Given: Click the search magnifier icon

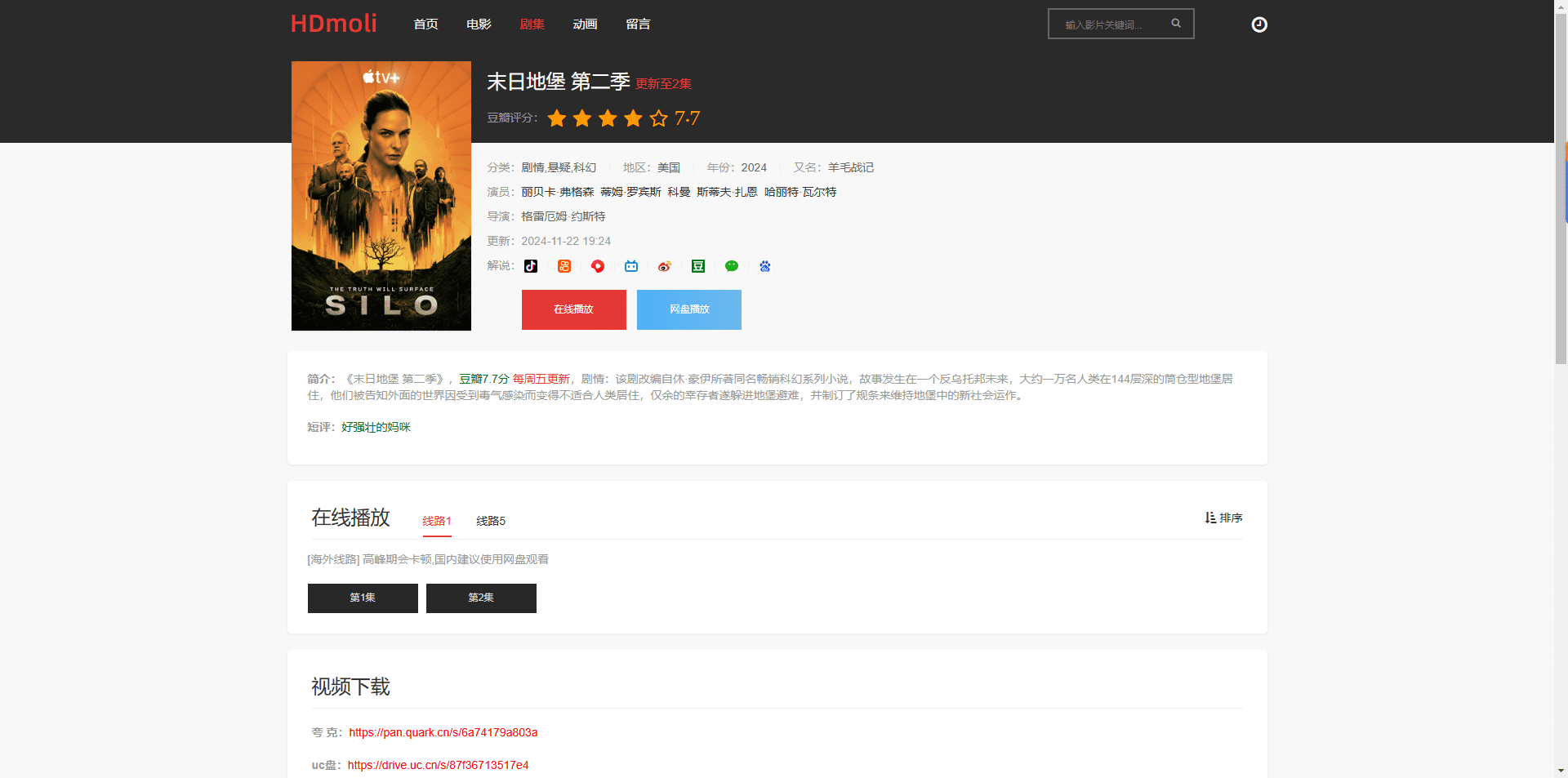Looking at the screenshot, I should [x=1176, y=24].
